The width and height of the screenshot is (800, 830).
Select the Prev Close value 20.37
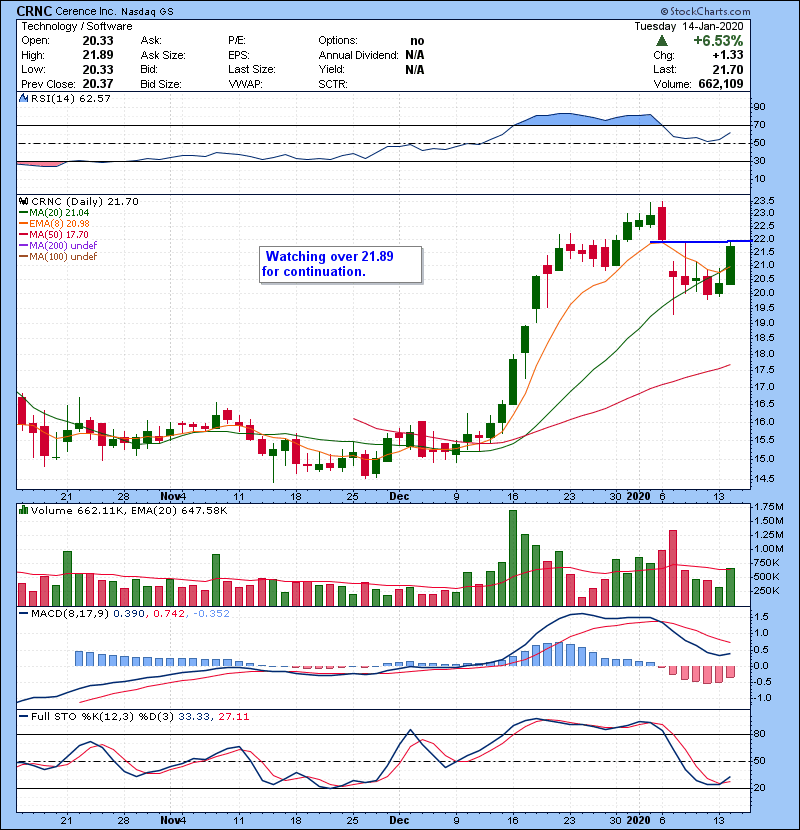click(x=97, y=84)
